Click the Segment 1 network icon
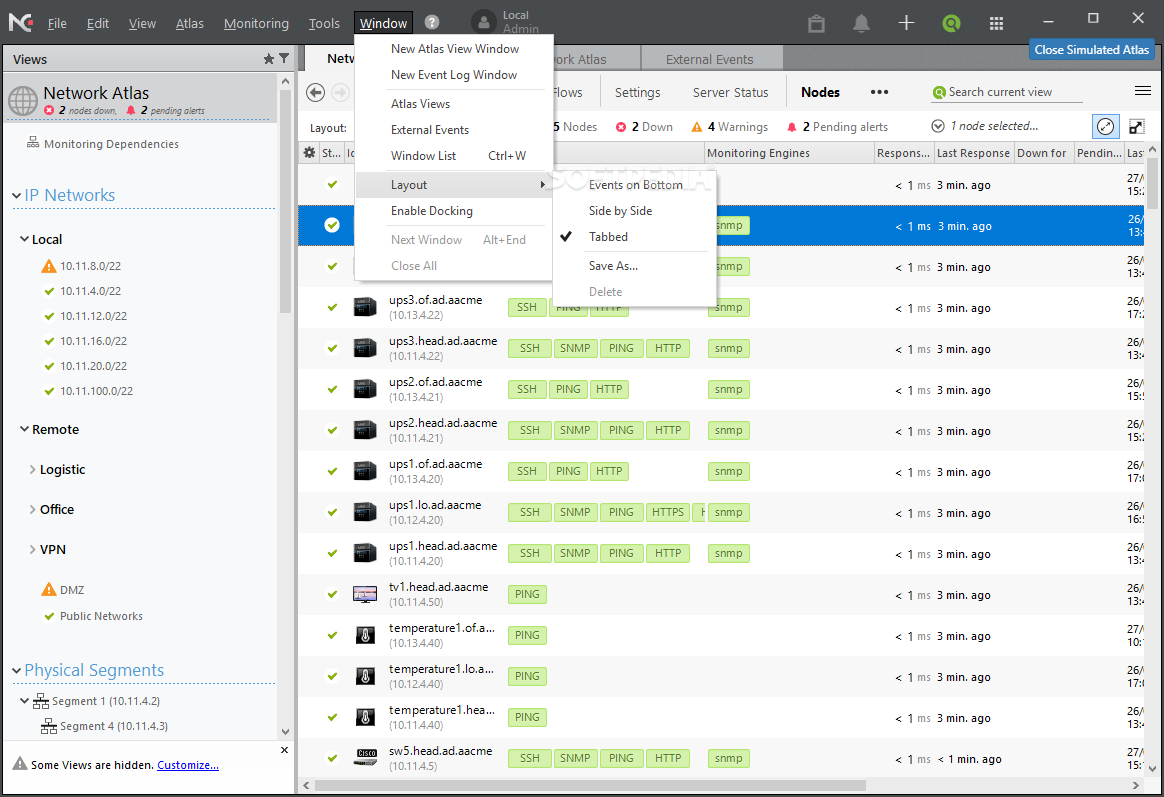The image size is (1164, 797). coord(41,701)
